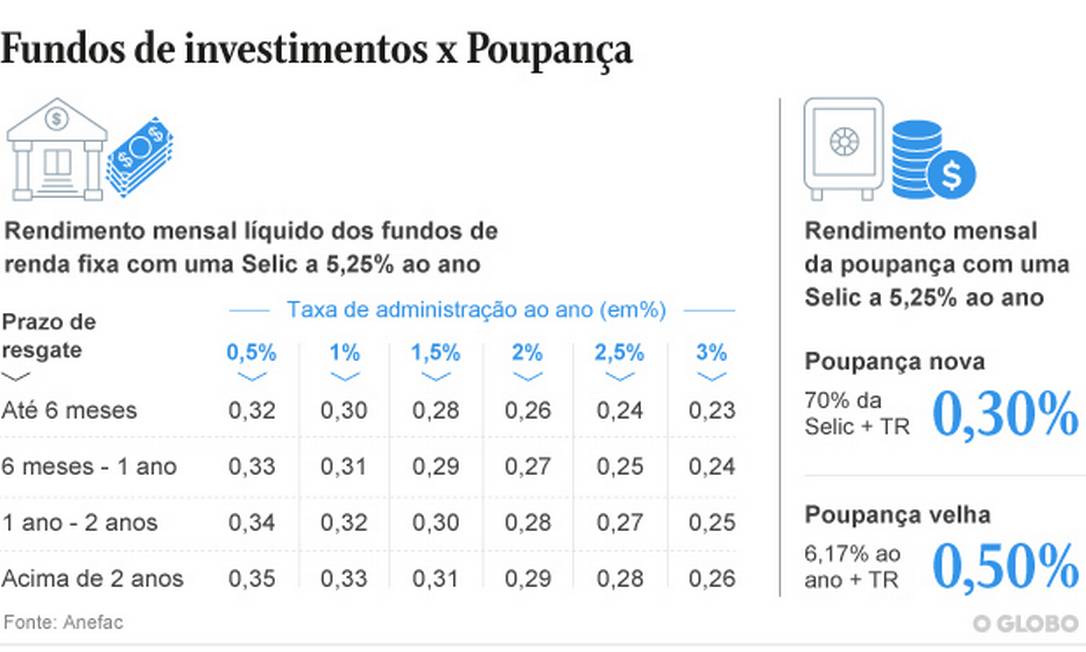Click the chevron under Prazo de resgate
The image size is (1086, 652).
pos(16,377)
